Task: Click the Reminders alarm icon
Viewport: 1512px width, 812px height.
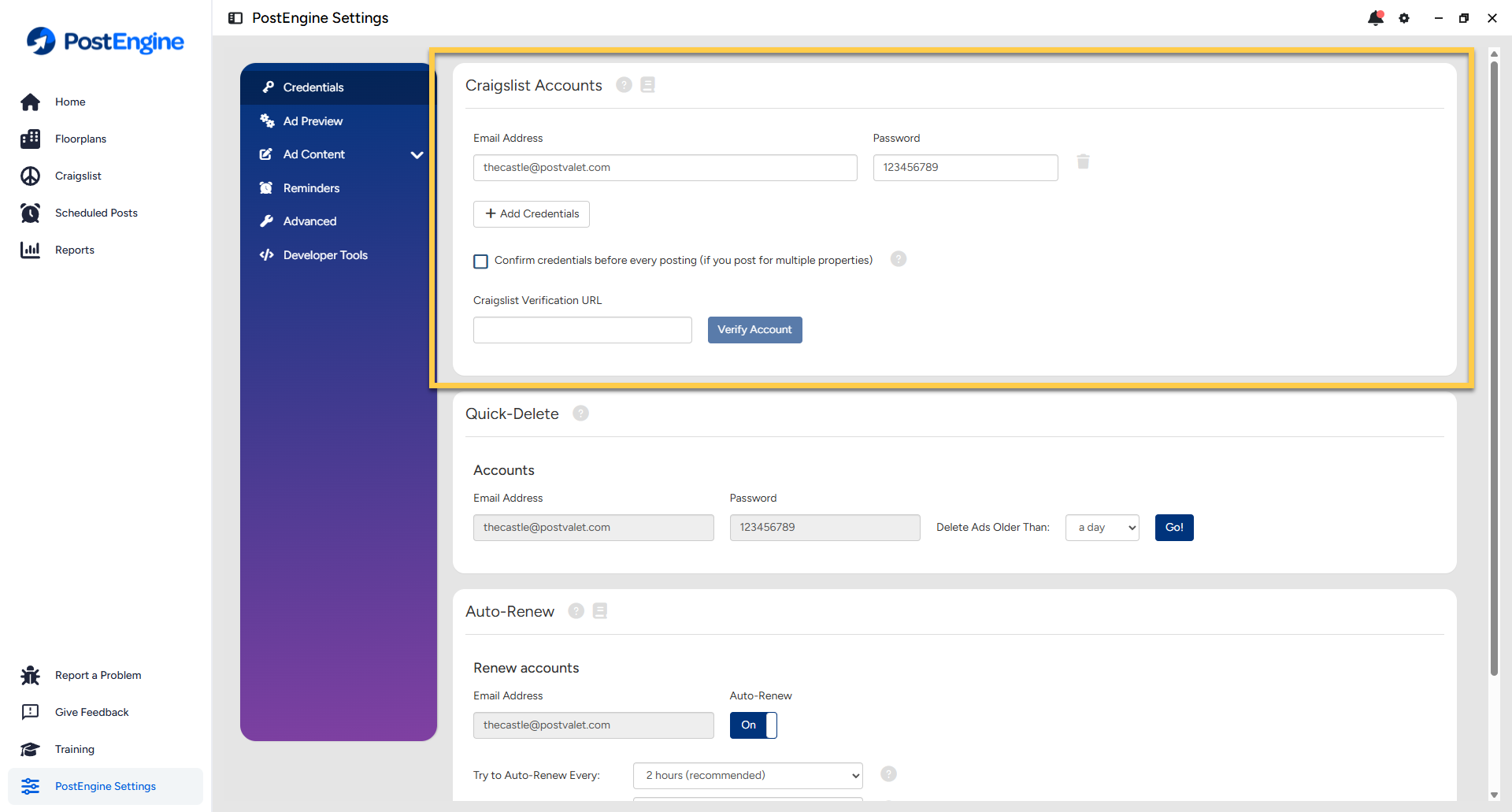Action: coord(267,188)
